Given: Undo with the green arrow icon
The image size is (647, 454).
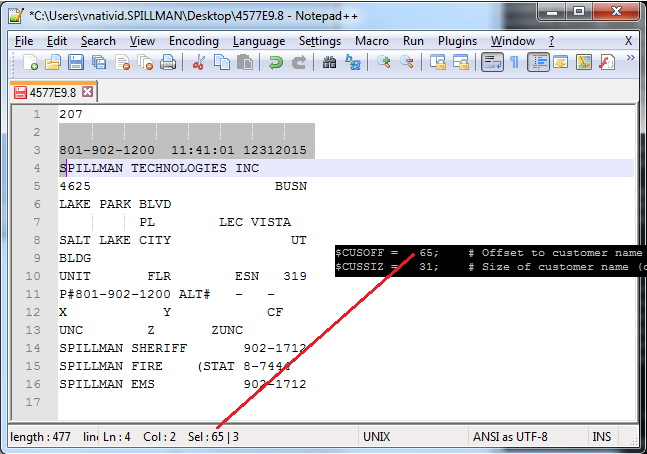Looking at the screenshot, I should (276, 62).
